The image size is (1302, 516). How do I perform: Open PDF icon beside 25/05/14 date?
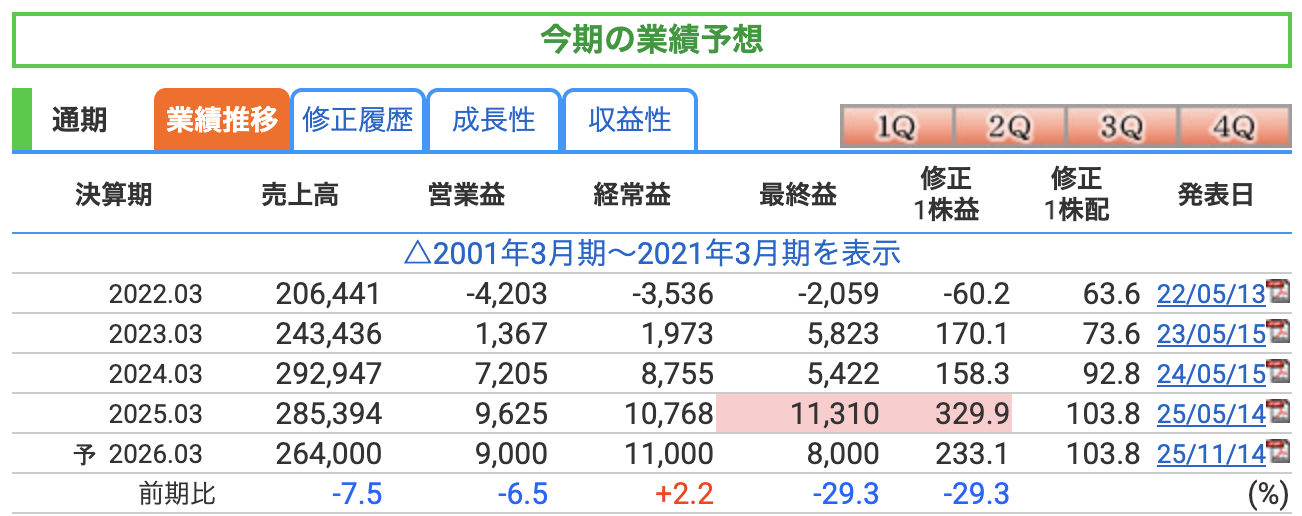(1278, 412)
